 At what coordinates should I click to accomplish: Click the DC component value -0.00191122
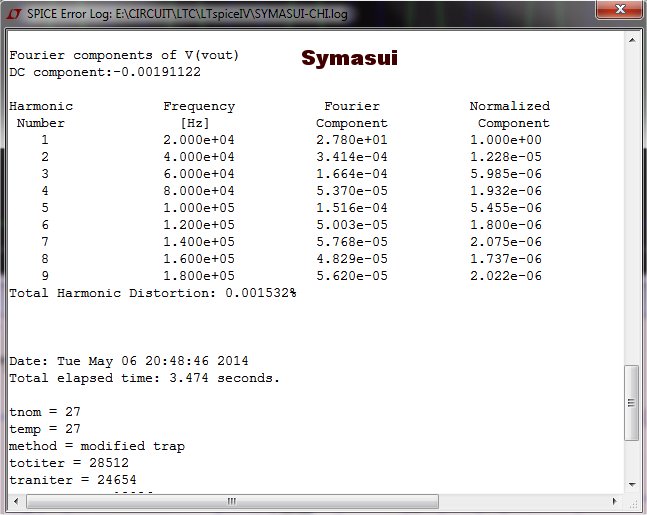coord(157,72)
